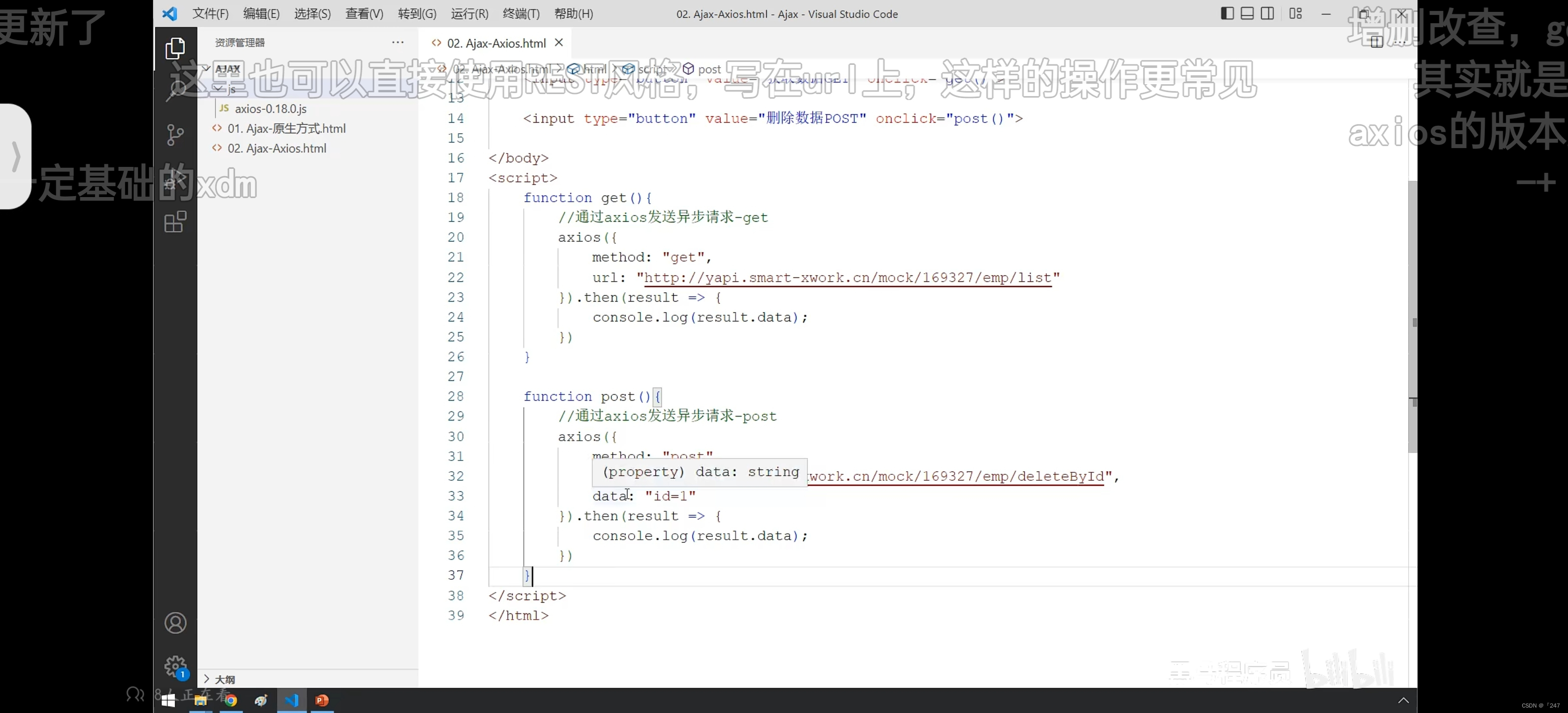Open PowerPoint from taskbar
The height and width of the screenshot is (713, 1568).
point(322,700)
